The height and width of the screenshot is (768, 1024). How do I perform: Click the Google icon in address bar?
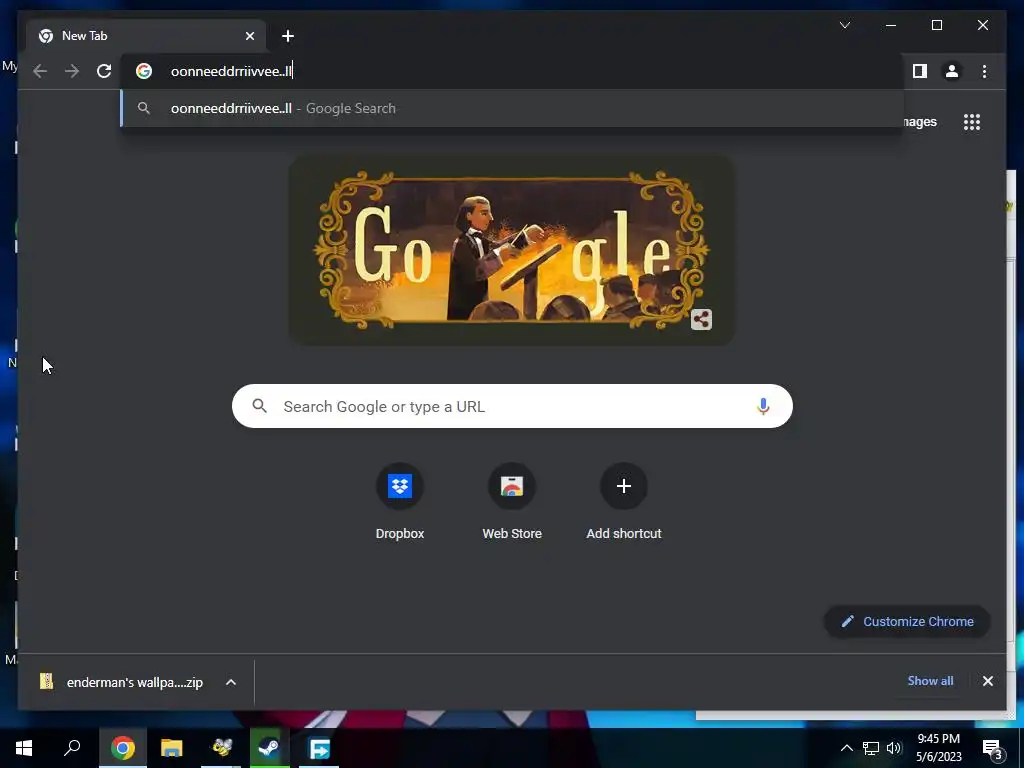[144, 71]
